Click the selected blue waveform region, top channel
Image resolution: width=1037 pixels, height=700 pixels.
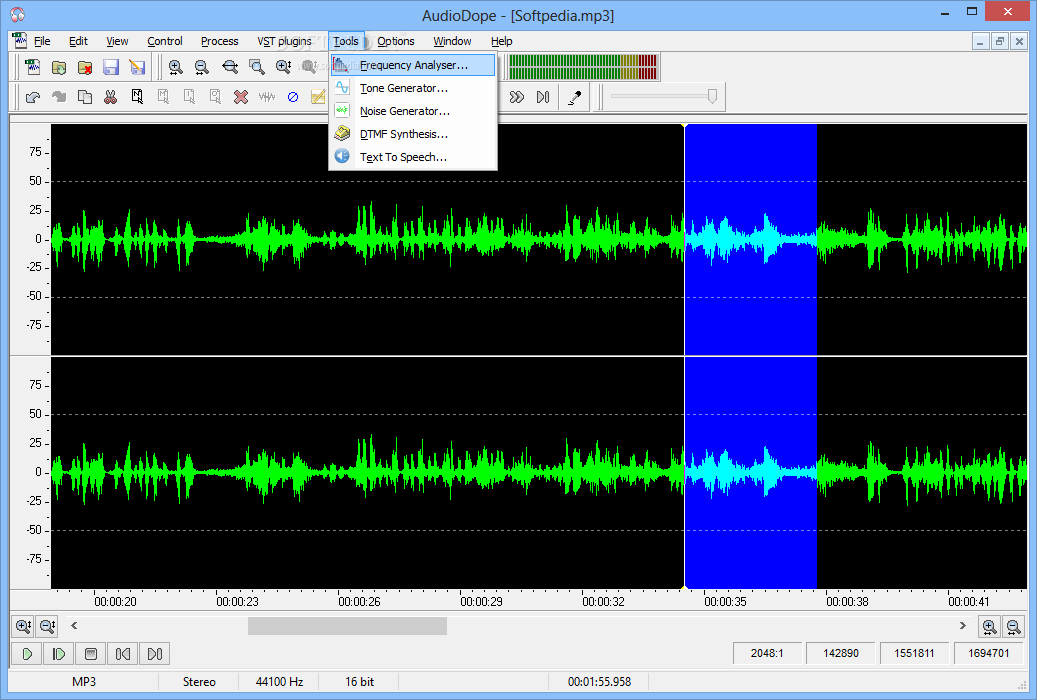(x=751, y=240)
